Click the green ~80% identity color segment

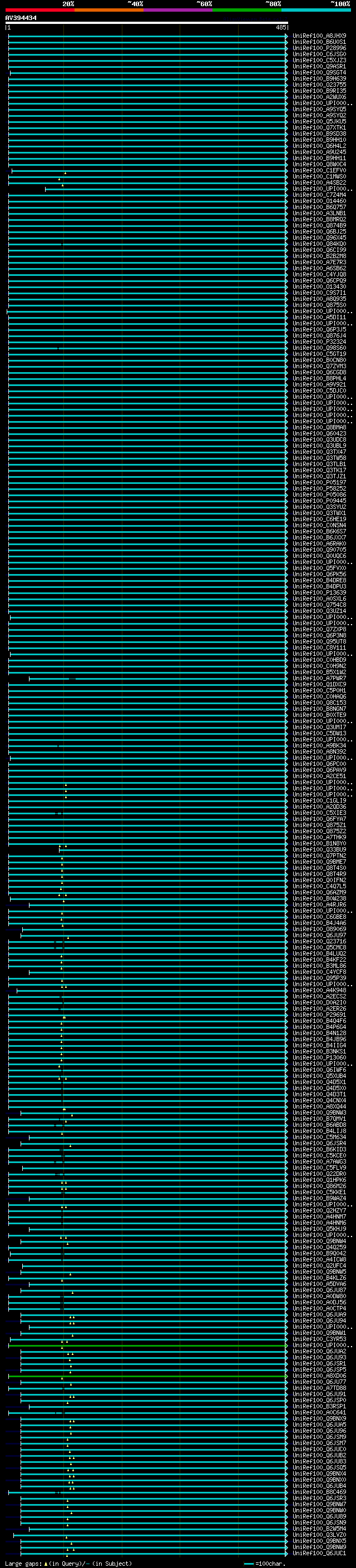pyautogui.click(x=247, y=10)
